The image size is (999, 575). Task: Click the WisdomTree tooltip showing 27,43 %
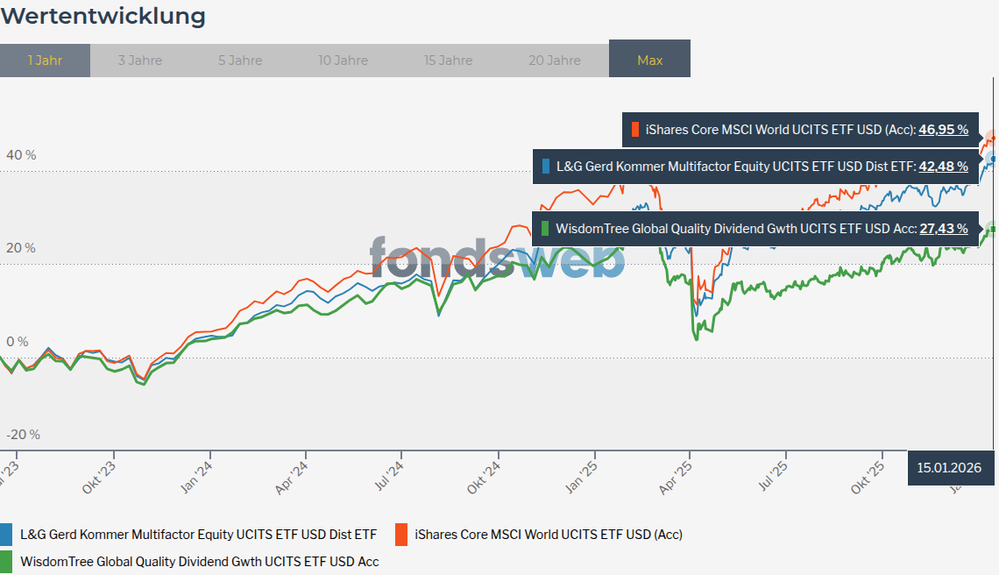pos(756,229)
